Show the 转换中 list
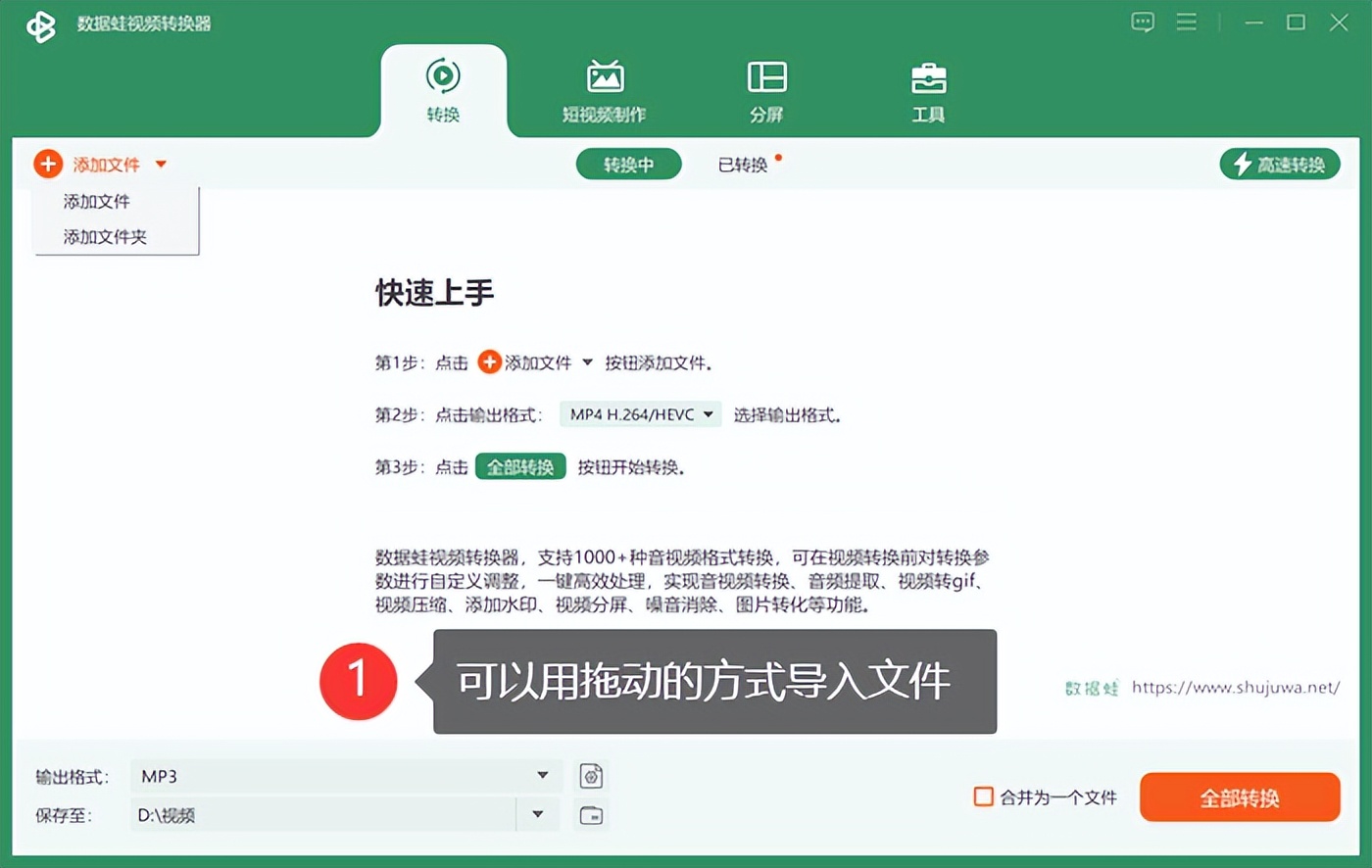The image size is (1372, 868). (628, 165)
